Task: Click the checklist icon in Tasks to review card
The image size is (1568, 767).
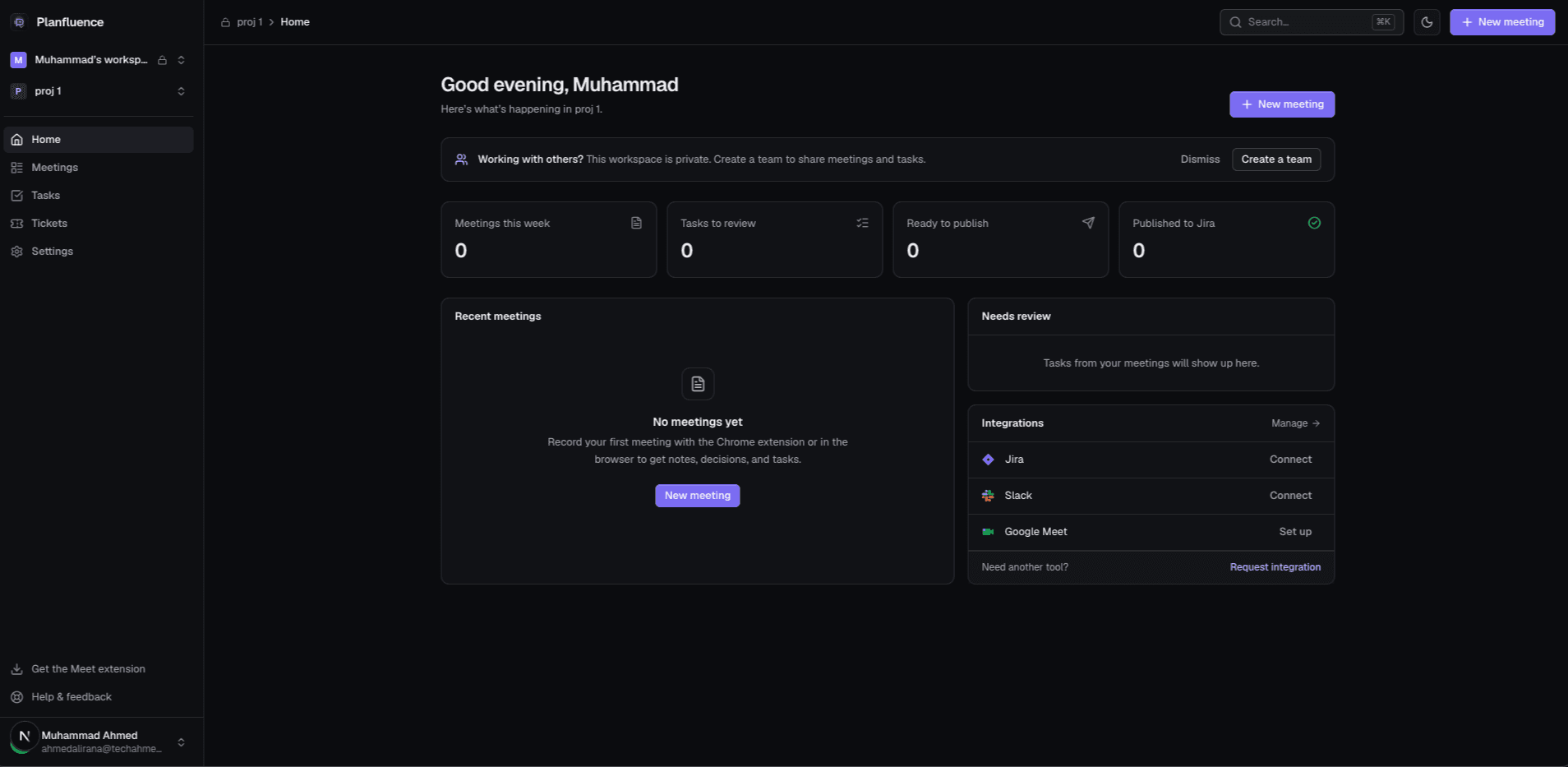Action: (x=862, y=223)
